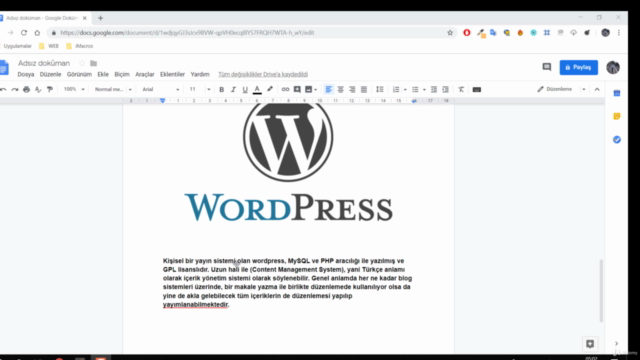Image resolution: width=640 pixels, height=360 pixels.
Task: Click 'Tüm değişiklikler Drive'a kaydedildi' link
Action: click(x=263, y=74)
